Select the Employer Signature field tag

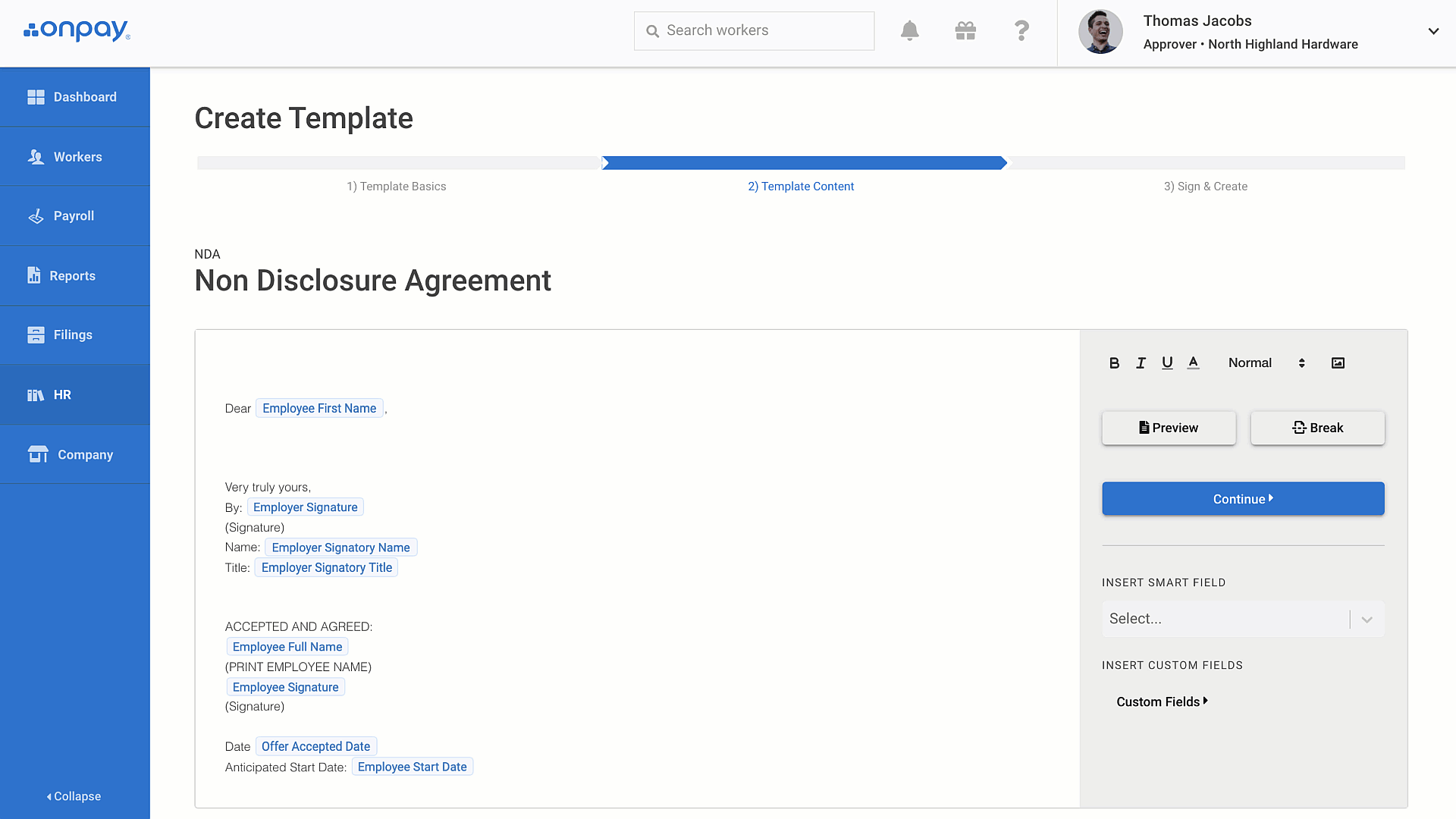point(306,507)
